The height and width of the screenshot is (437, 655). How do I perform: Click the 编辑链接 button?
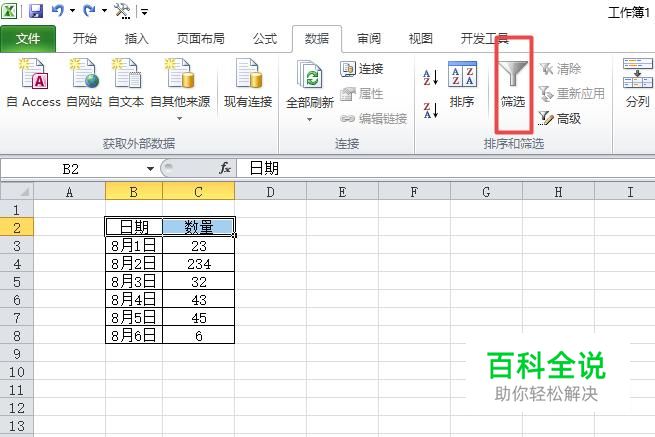pos(374,119)
